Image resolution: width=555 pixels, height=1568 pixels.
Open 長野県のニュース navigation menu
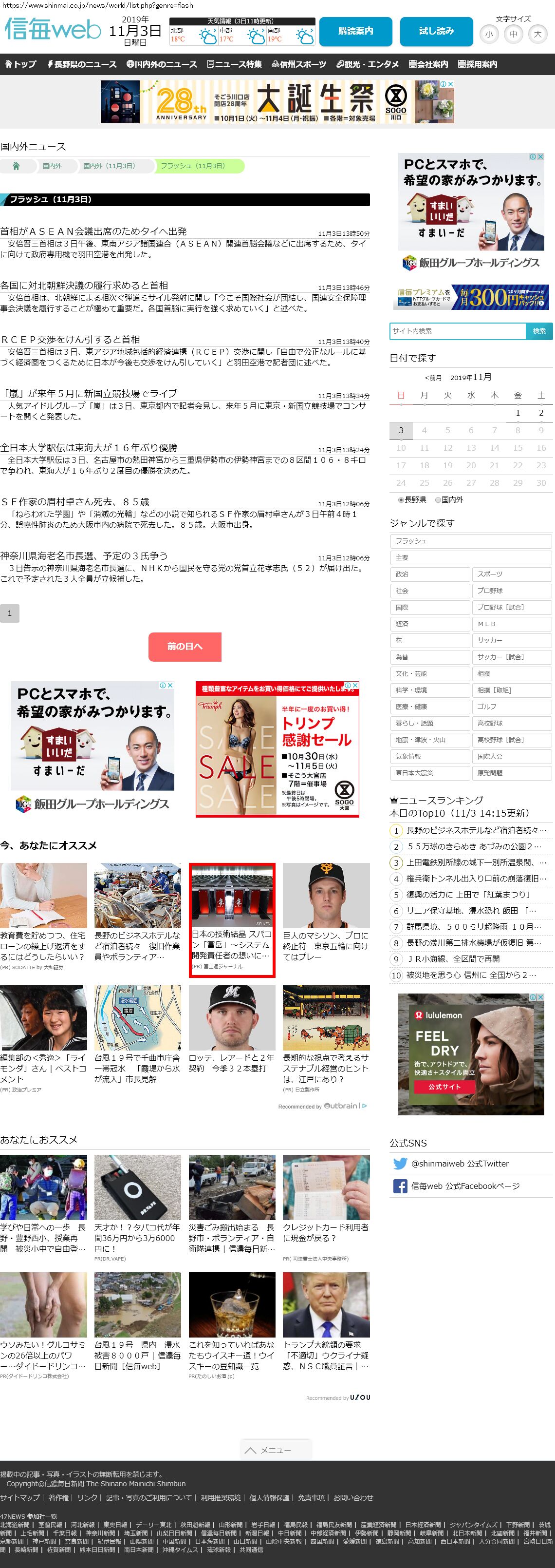click(x=81, y=64)
